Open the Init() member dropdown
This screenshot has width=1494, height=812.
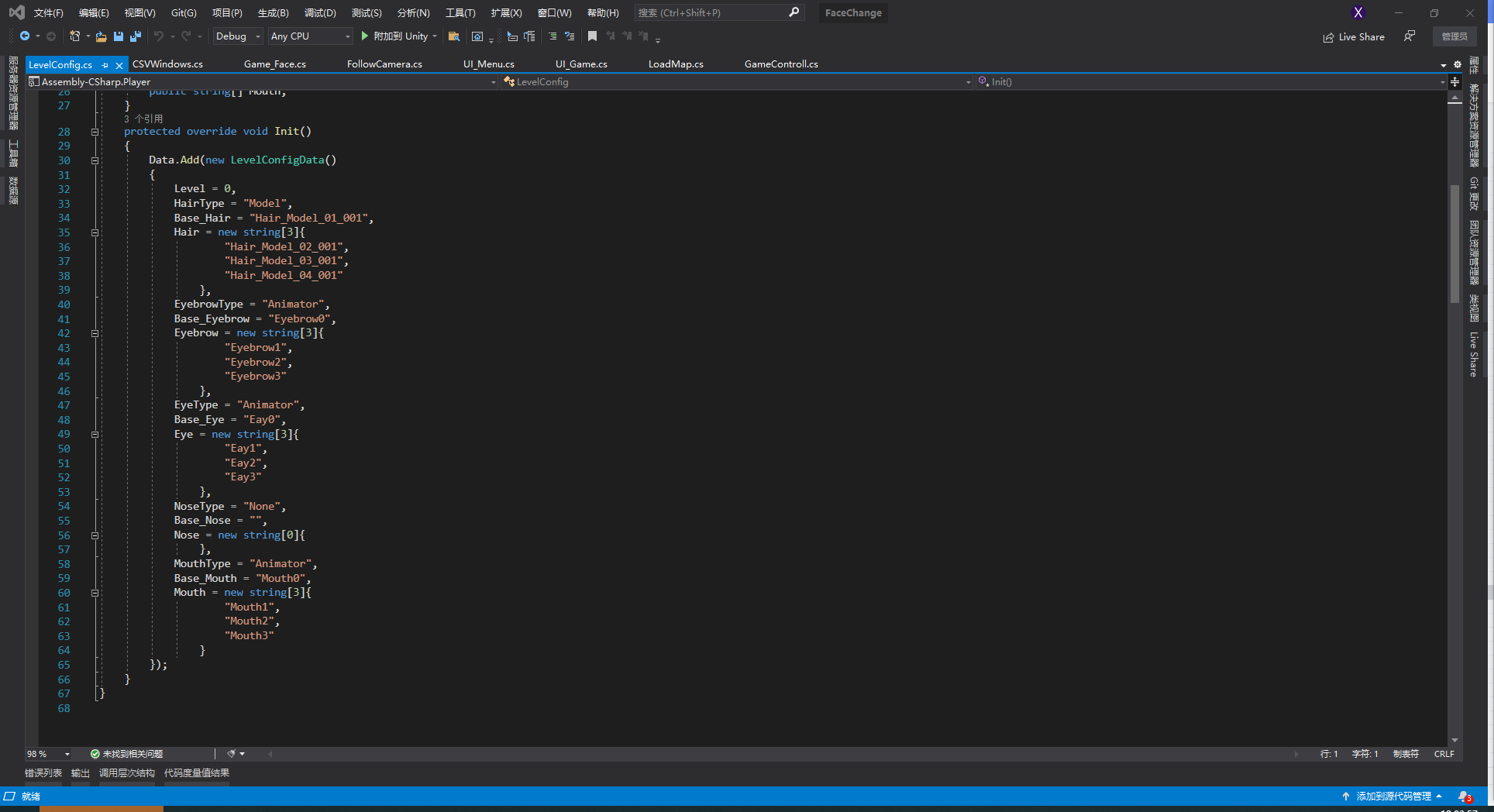1210,81
